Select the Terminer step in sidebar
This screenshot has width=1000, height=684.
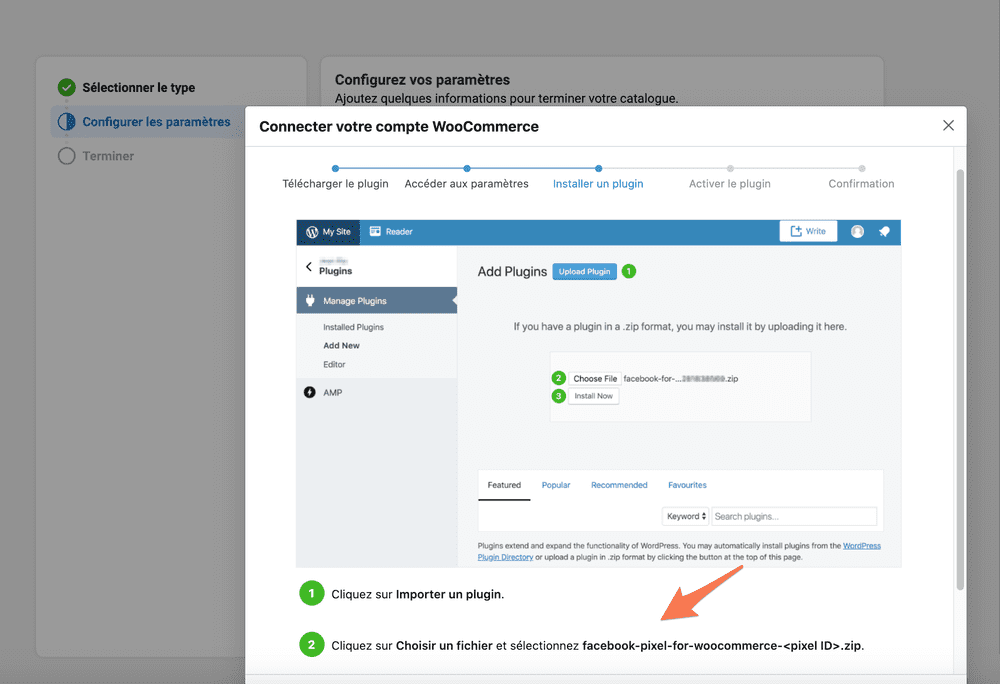click(x=96, y=156)
